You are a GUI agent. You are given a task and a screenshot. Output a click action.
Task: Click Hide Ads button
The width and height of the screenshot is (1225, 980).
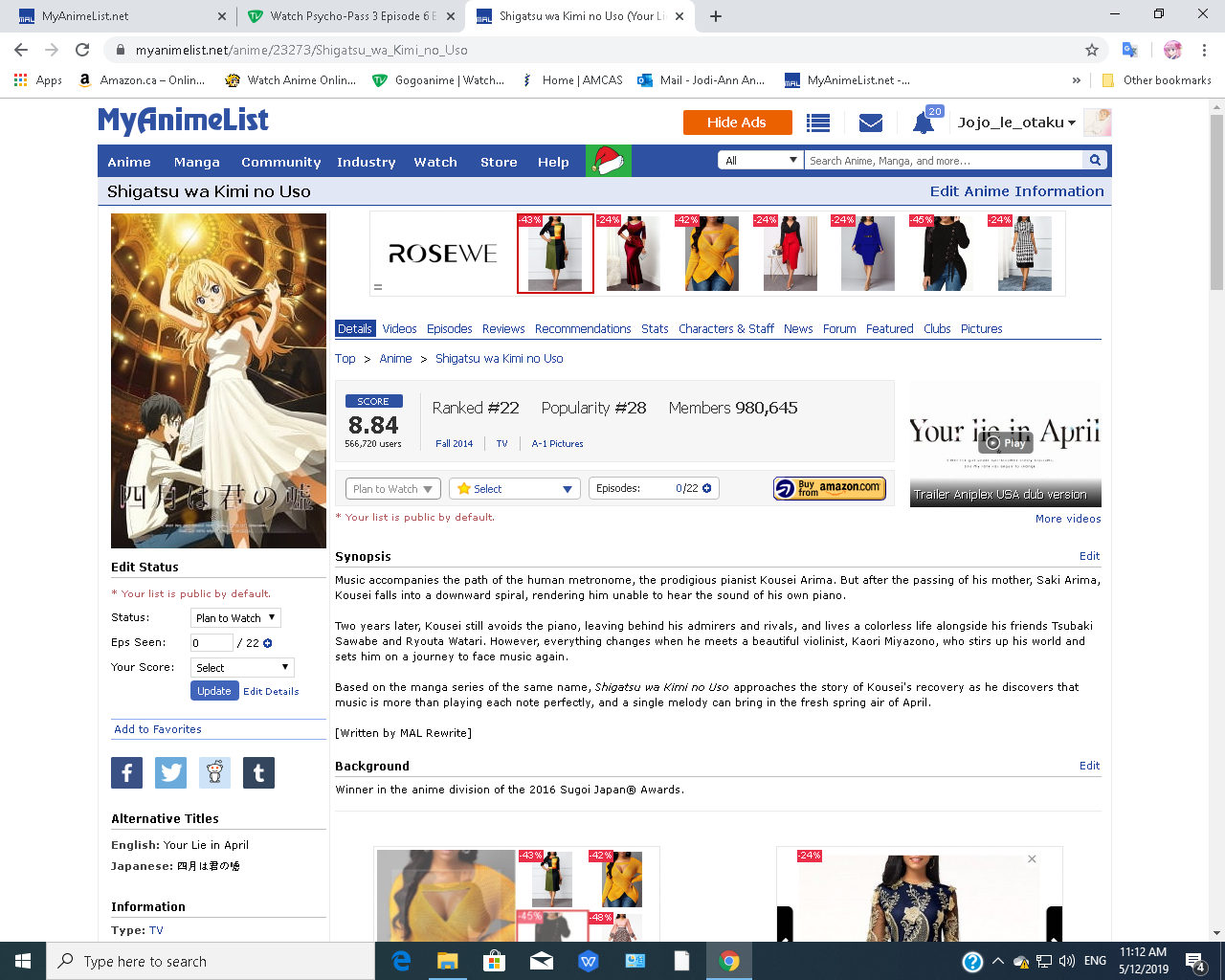[737, 122]
